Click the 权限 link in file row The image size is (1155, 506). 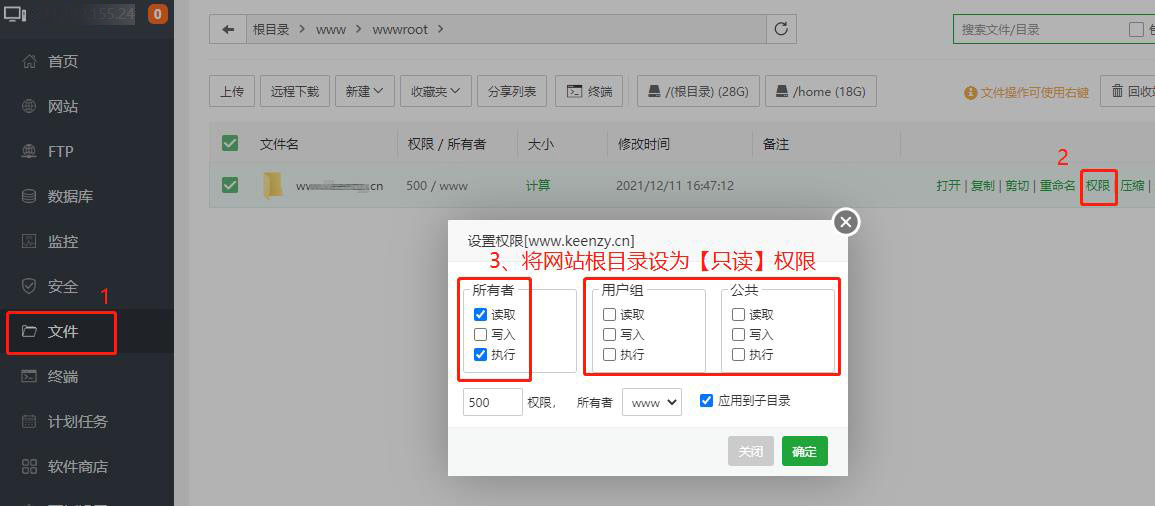[1098, 186]
